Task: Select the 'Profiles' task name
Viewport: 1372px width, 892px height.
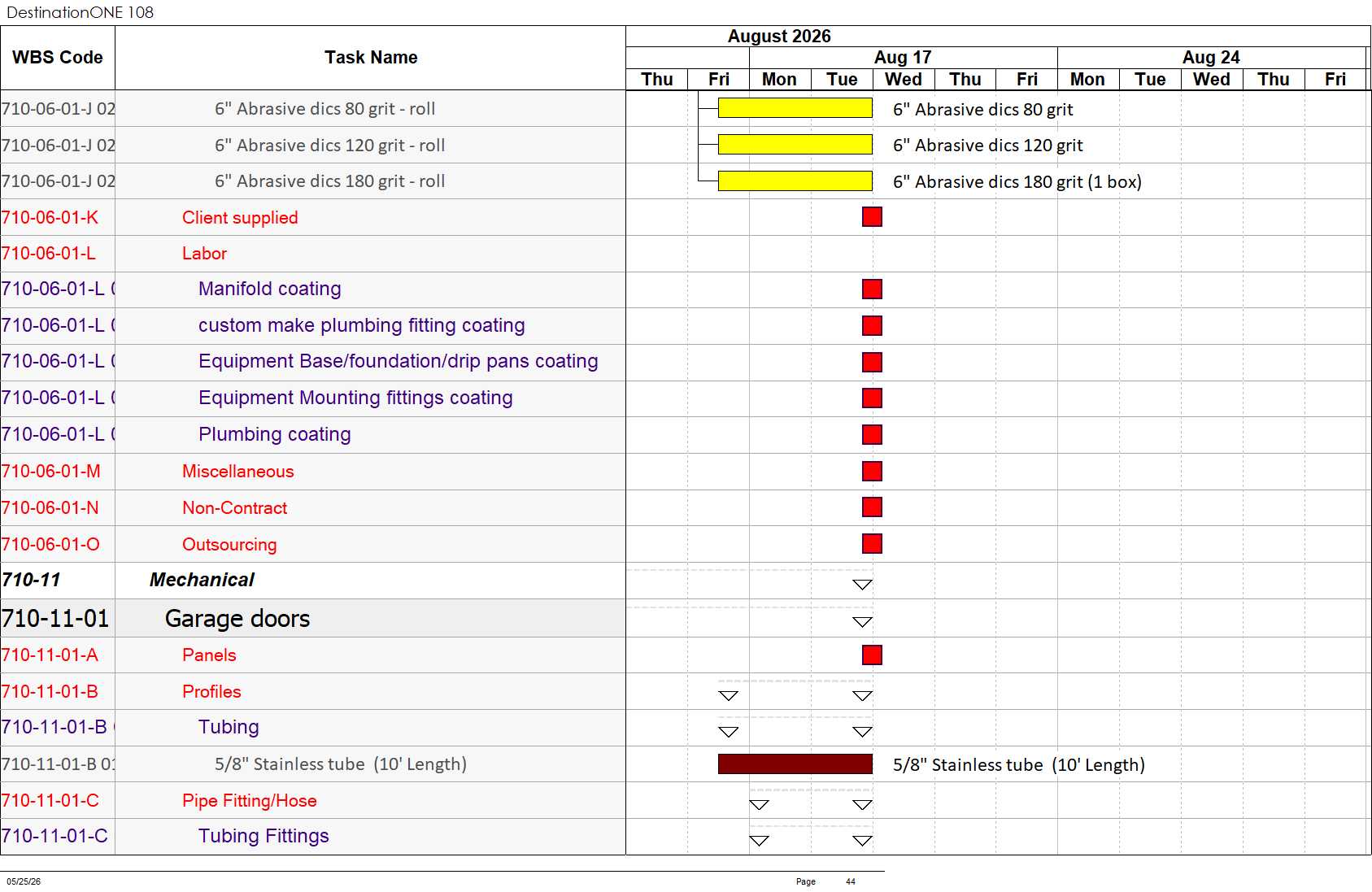Action: (x=211, y=692)
